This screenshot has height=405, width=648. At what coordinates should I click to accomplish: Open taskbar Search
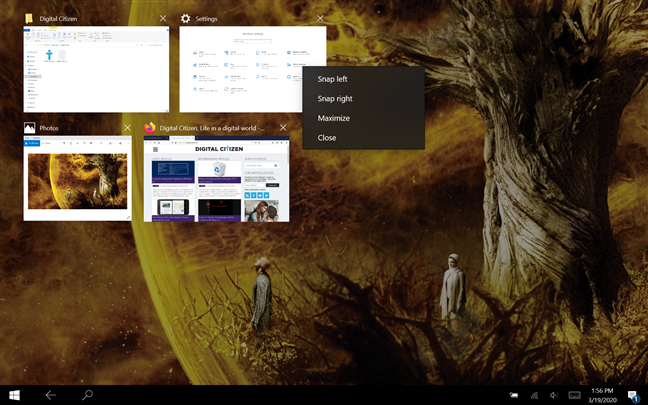[87, 395]
